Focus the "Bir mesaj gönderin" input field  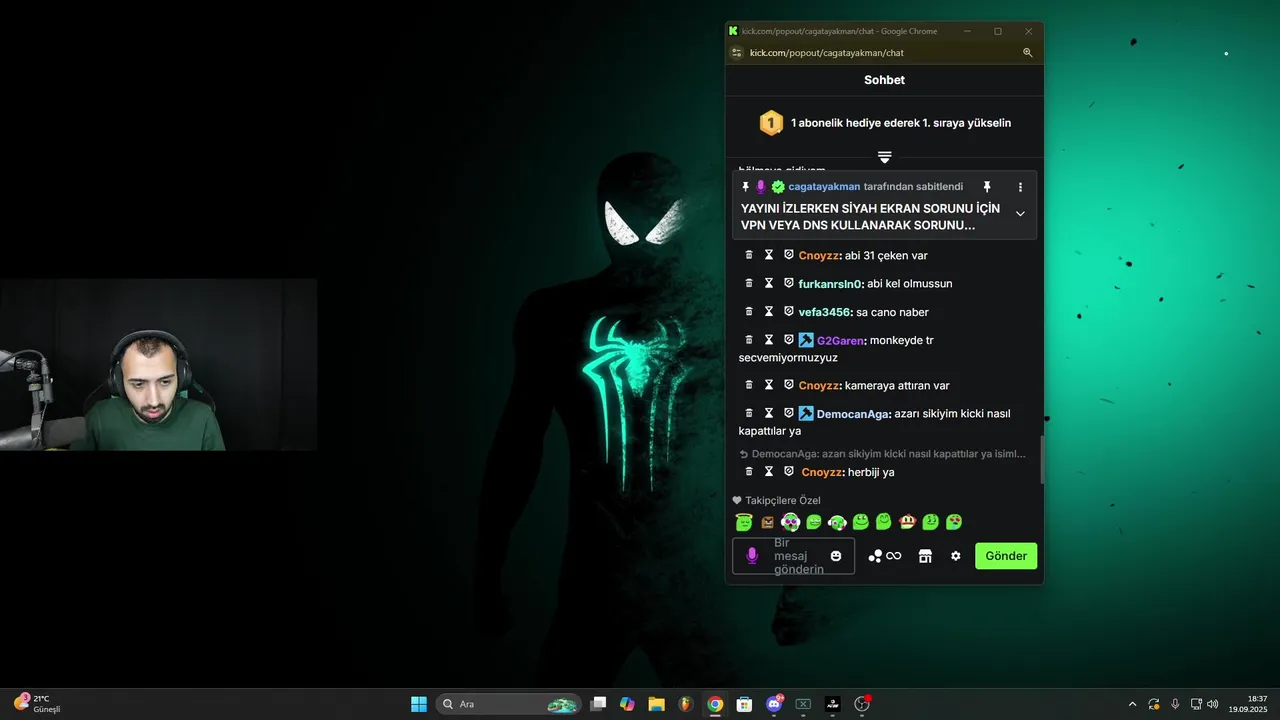tap(793, 556)
